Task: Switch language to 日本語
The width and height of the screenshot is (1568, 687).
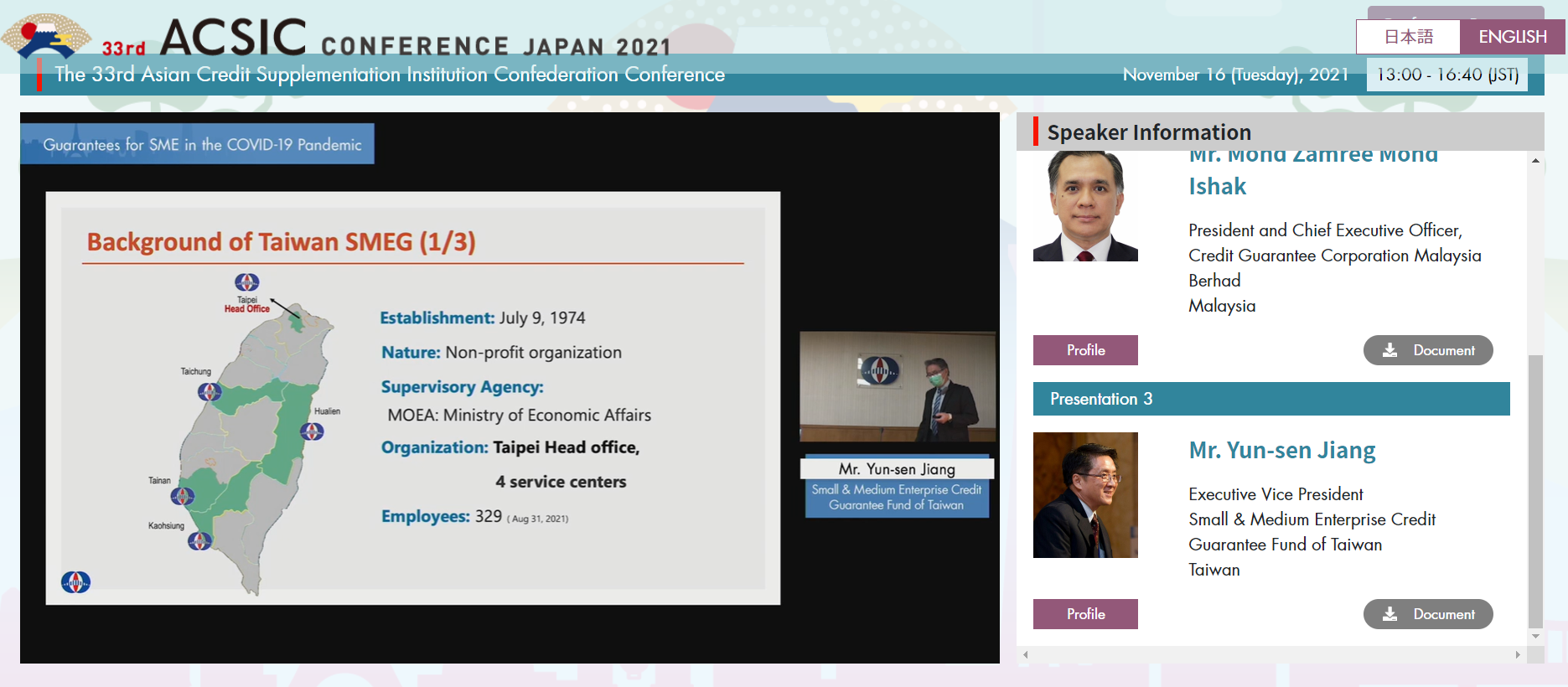Action: click(x=1409, y=37)
